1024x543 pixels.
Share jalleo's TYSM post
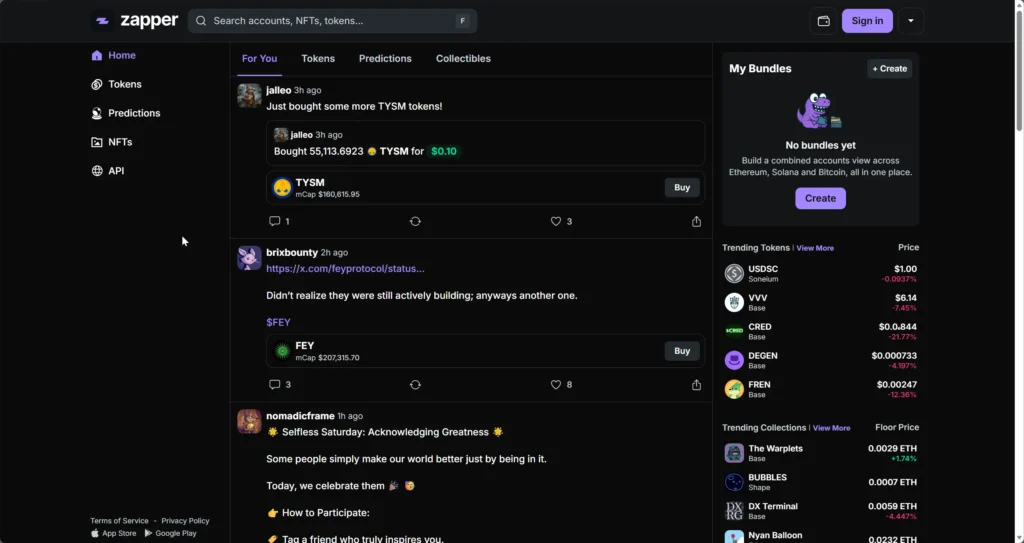coord(697,222)
